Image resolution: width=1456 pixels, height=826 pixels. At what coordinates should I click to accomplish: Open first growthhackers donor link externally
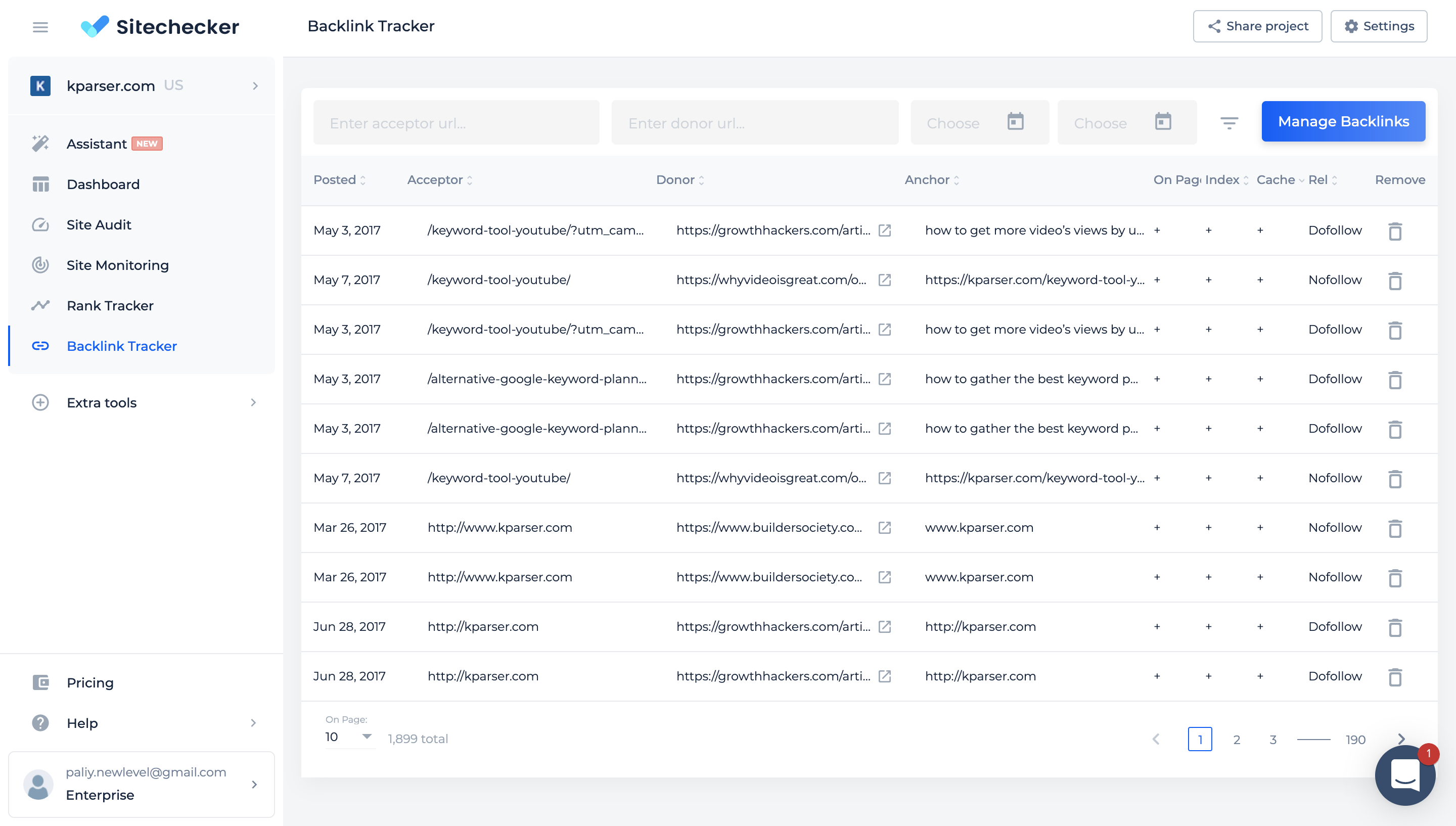pos(884,231)
